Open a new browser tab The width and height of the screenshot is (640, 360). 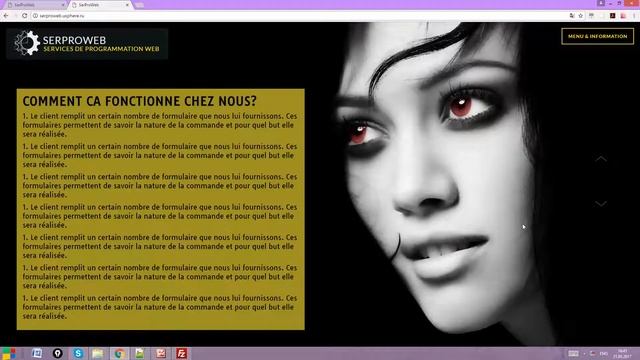pos(139,5)
